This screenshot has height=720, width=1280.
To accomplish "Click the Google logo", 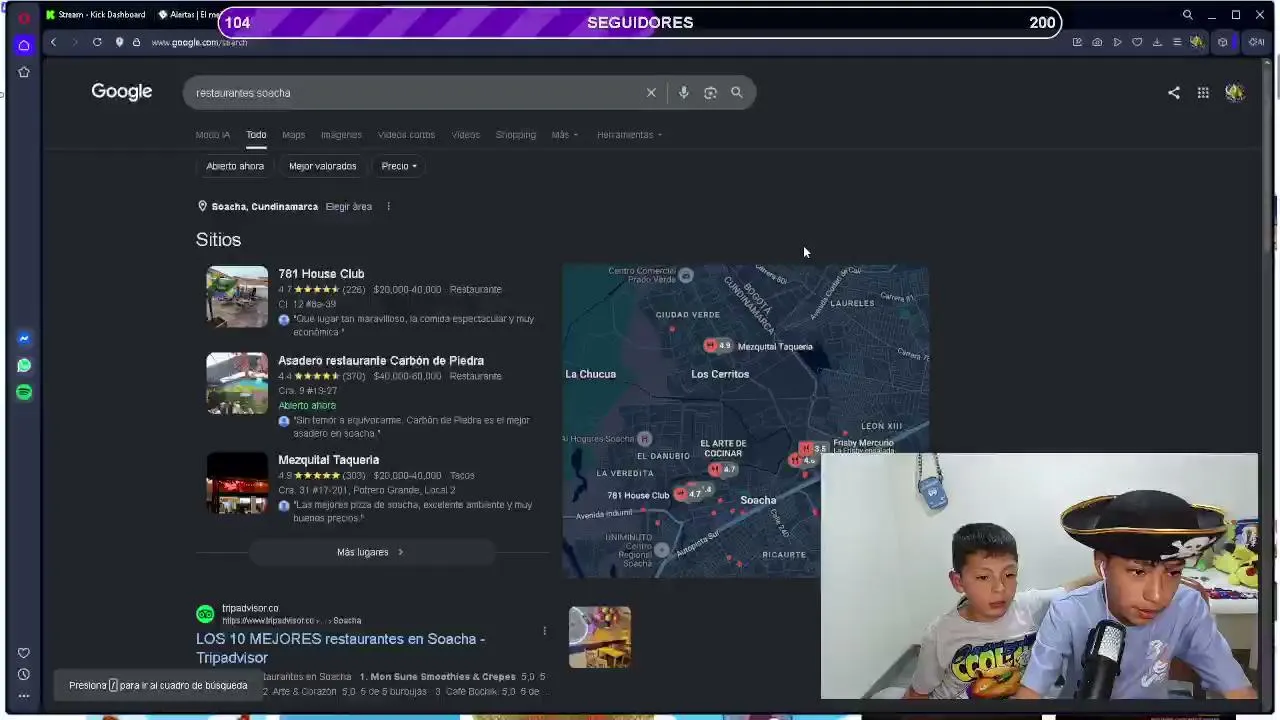I will pos(122,92).
